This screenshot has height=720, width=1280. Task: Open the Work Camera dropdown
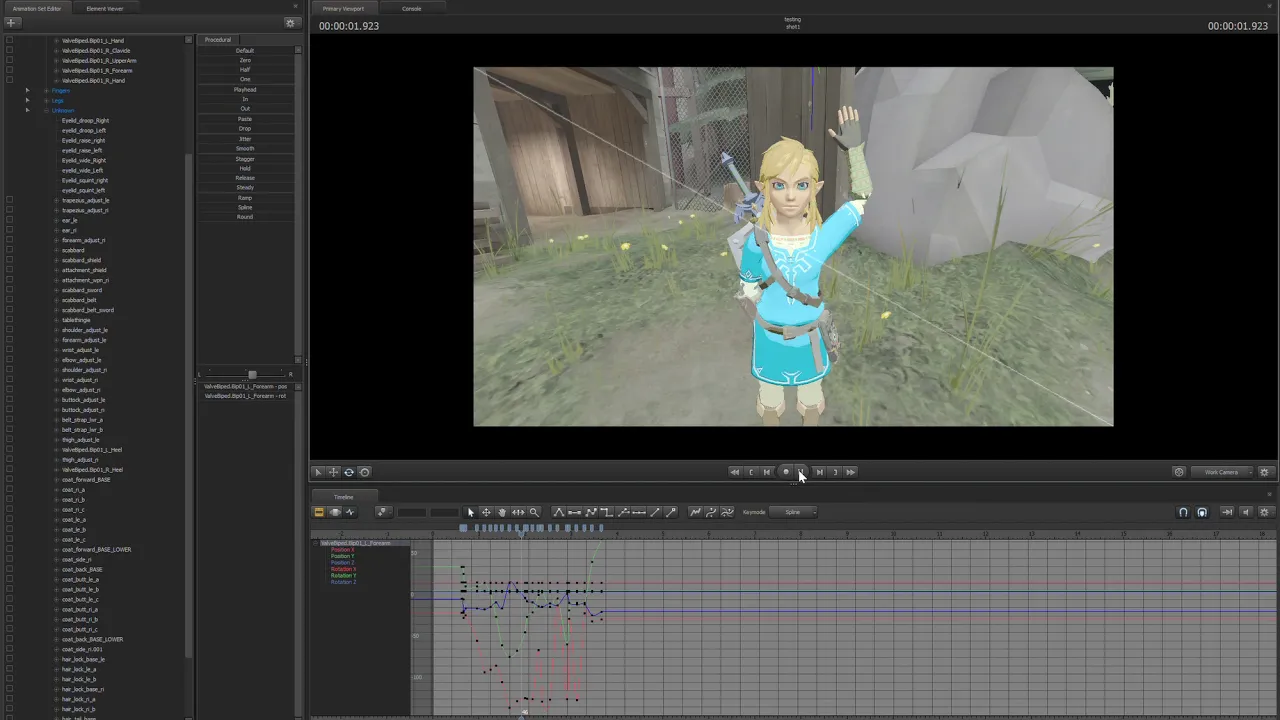1221,472
